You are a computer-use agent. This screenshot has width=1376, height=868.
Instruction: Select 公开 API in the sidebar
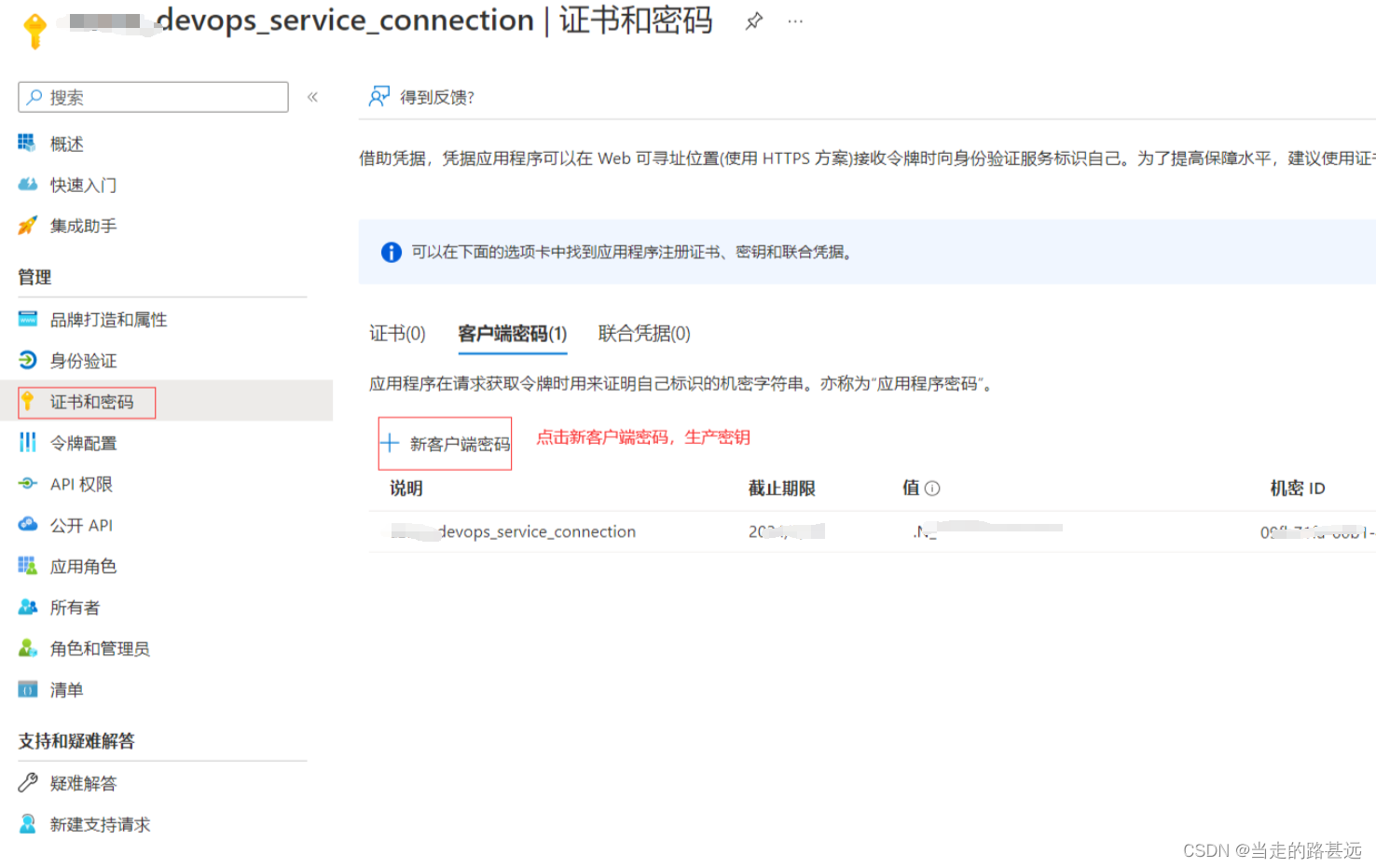coord(79,524)
